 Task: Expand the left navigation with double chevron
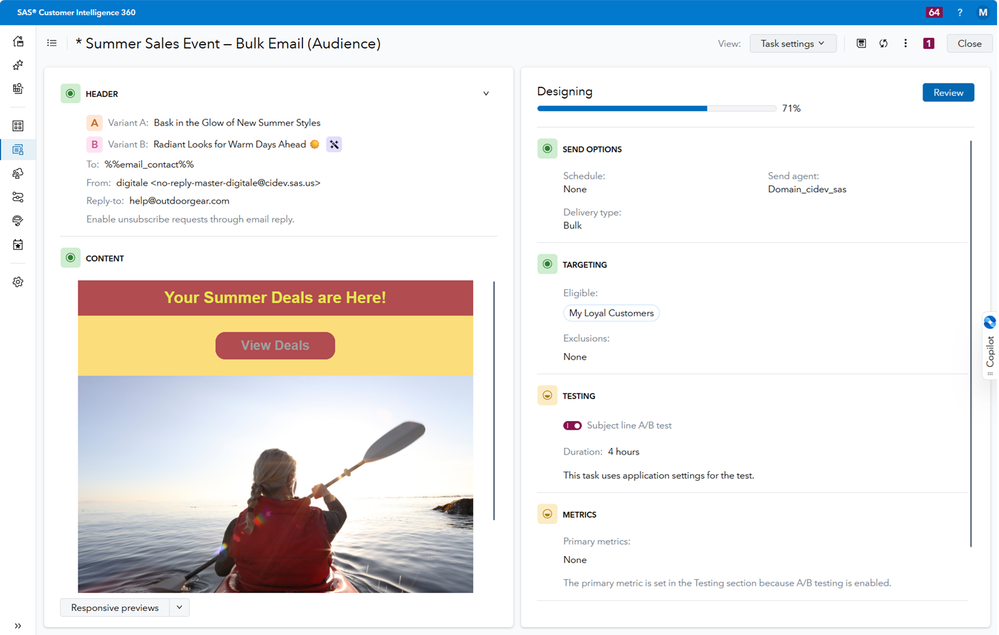[x=18, y=625]
